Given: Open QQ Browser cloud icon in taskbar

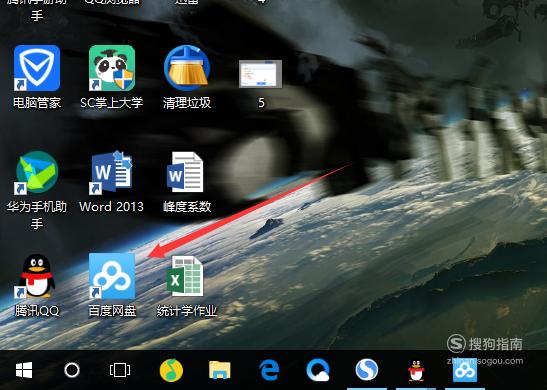Looking at the screenshot, I should pos(318,370).
